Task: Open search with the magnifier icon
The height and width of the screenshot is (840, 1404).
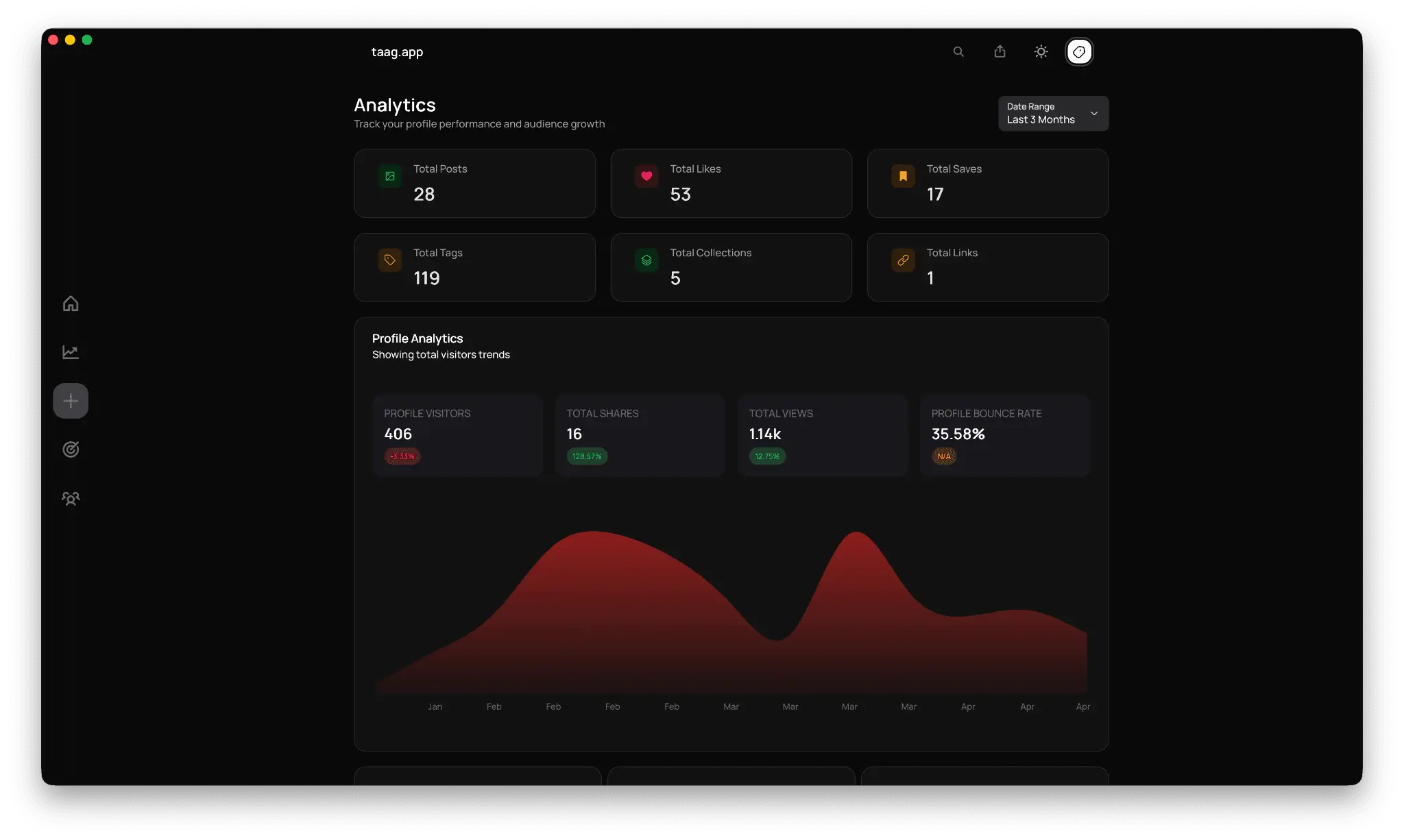Action: coord(958,52)
